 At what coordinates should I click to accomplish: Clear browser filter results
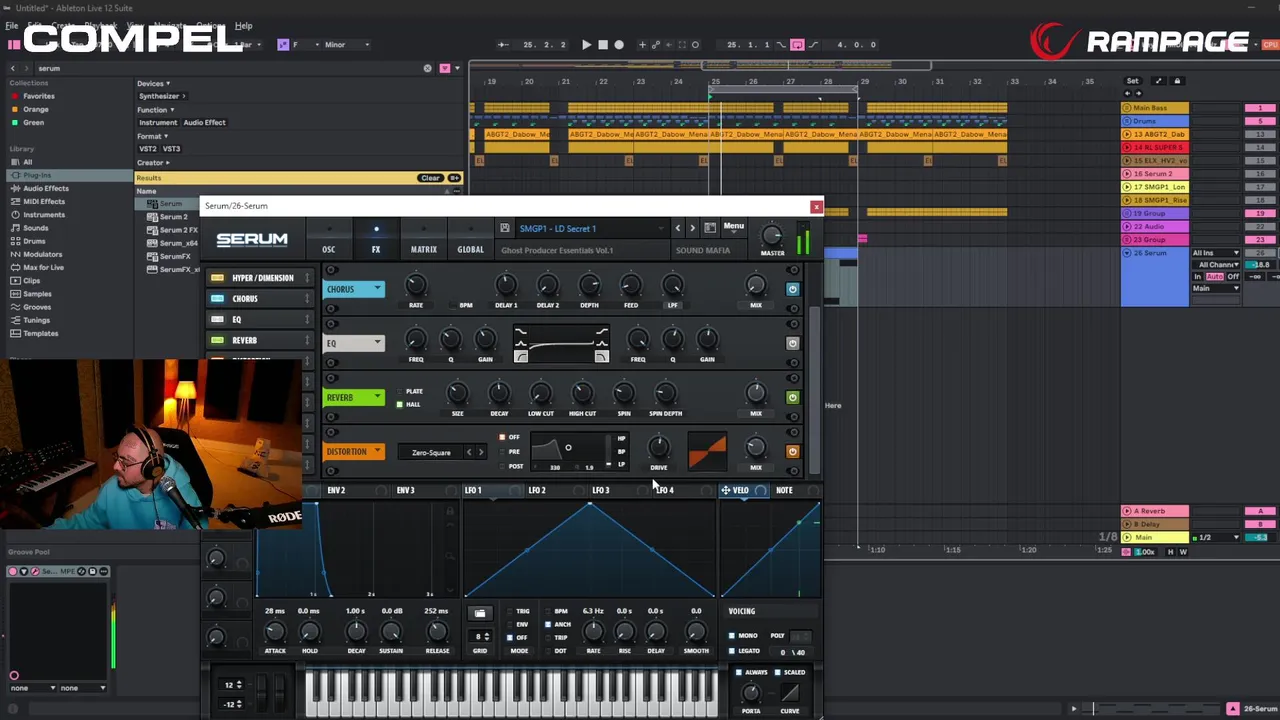[430, 178]
